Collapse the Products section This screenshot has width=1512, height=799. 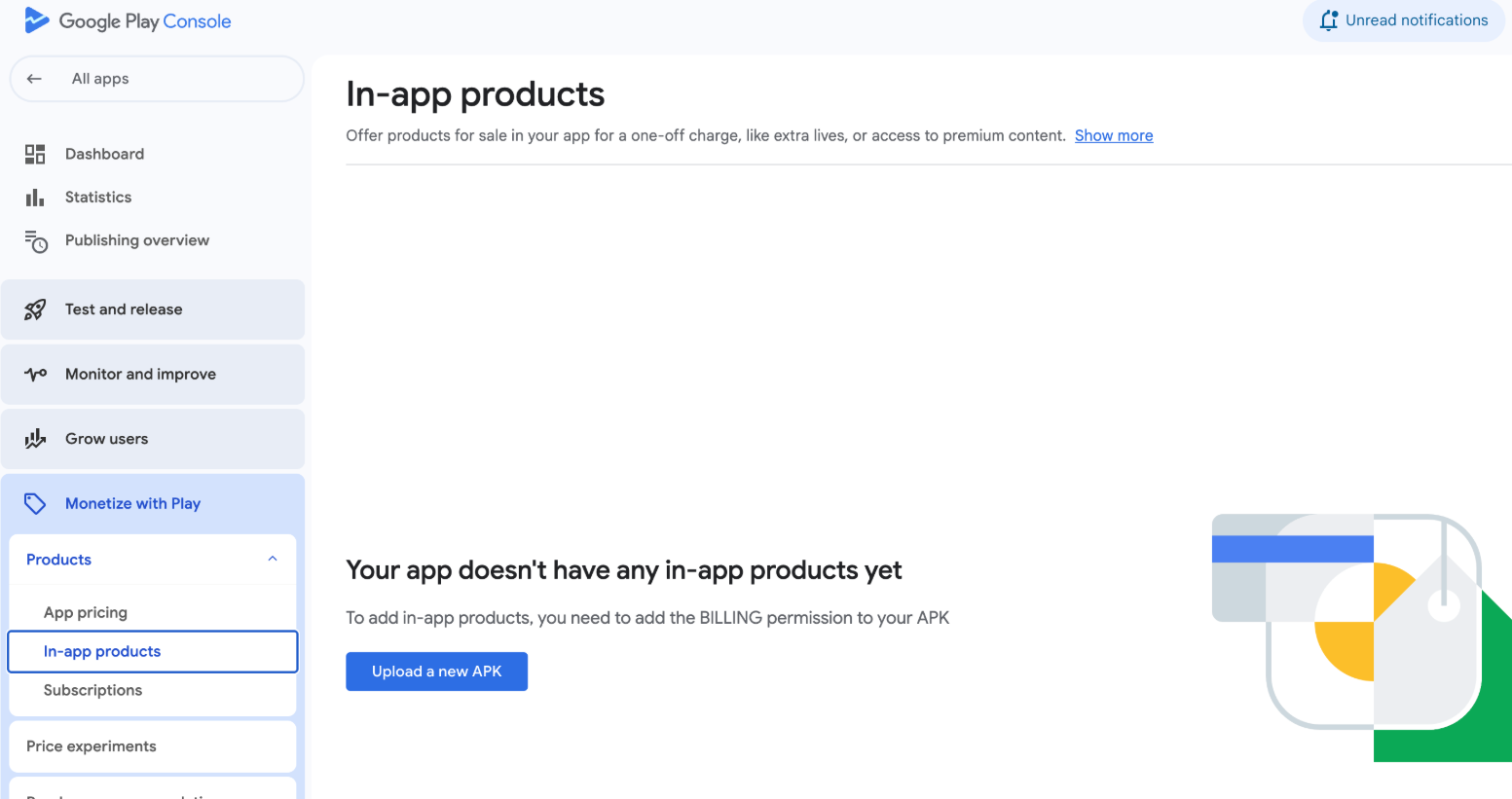(272, 559)
